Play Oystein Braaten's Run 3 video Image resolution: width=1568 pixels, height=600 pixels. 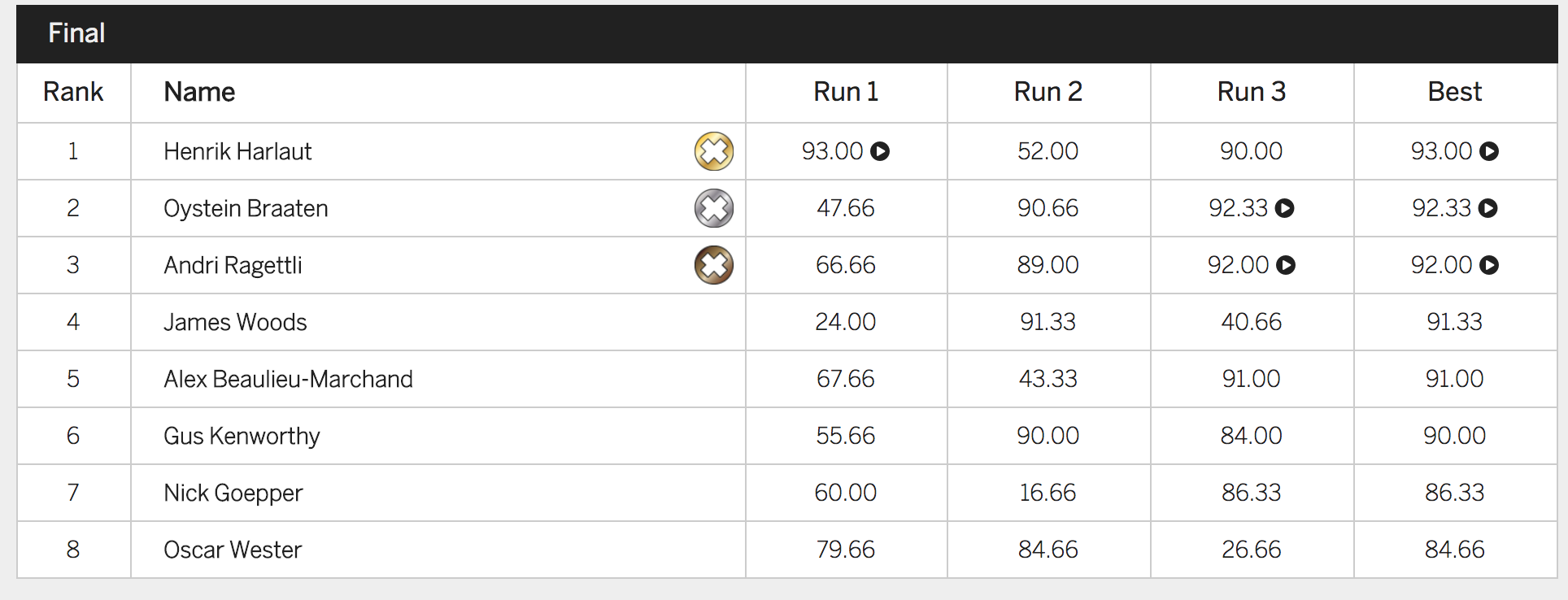coord(1285,208)
